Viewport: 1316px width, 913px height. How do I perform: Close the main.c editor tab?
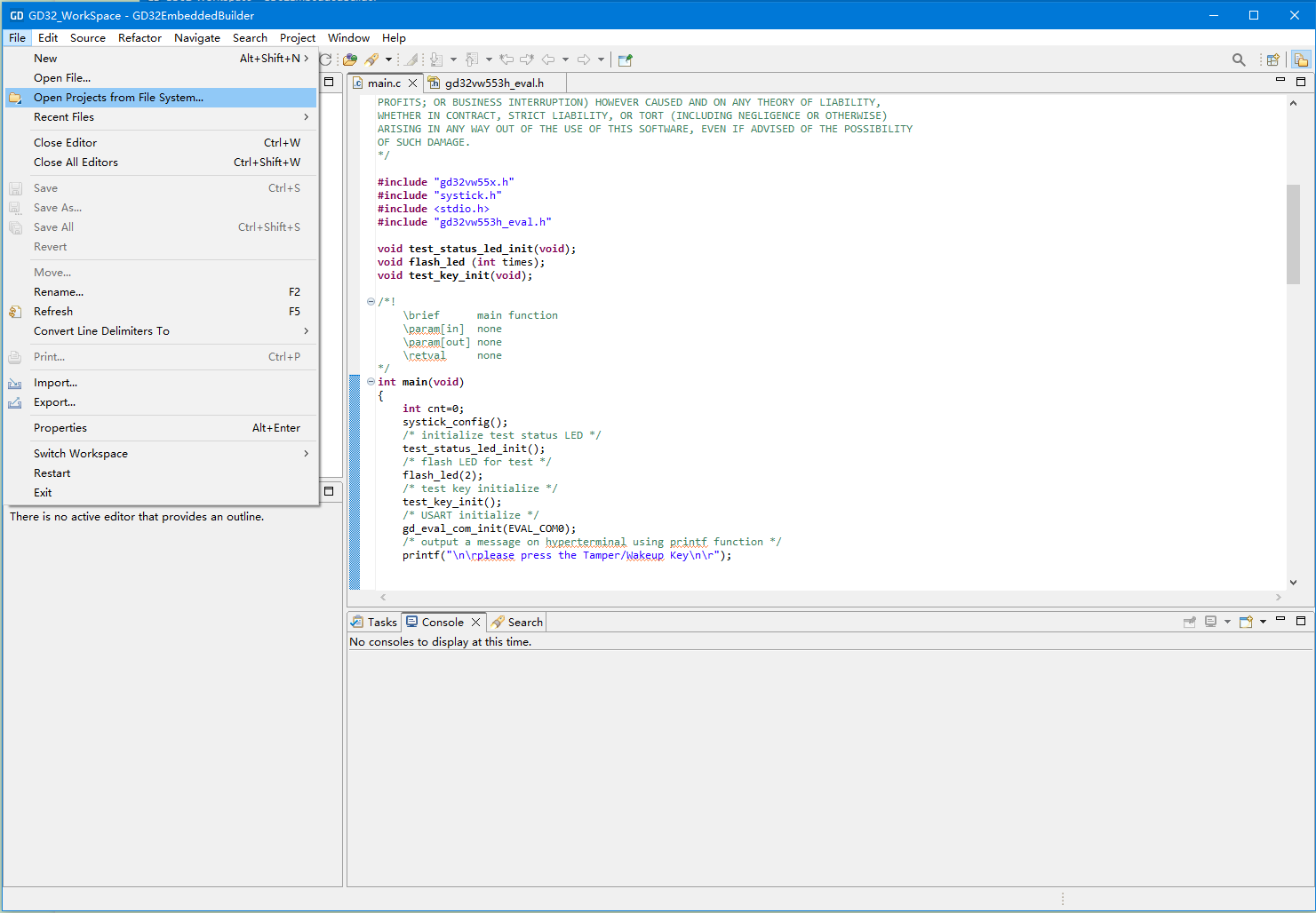(x=413, y=83)
